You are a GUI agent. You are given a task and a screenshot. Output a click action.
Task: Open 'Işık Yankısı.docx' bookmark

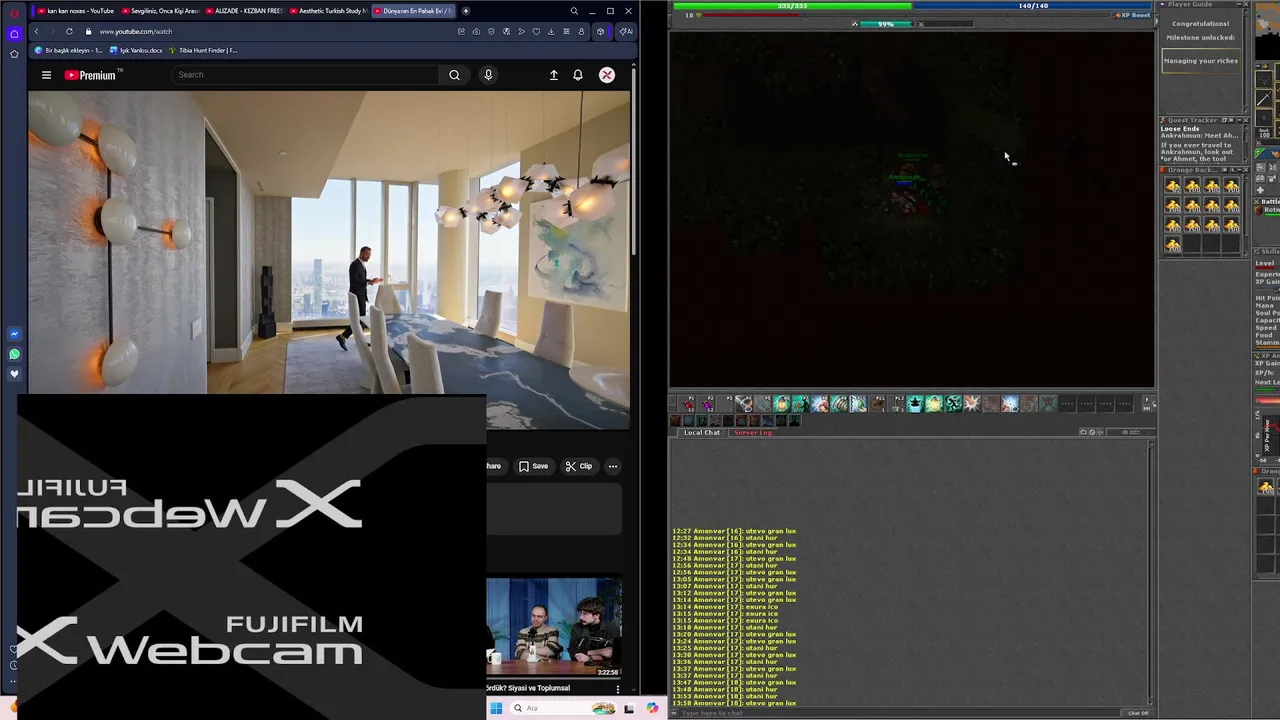pos(136,50)
